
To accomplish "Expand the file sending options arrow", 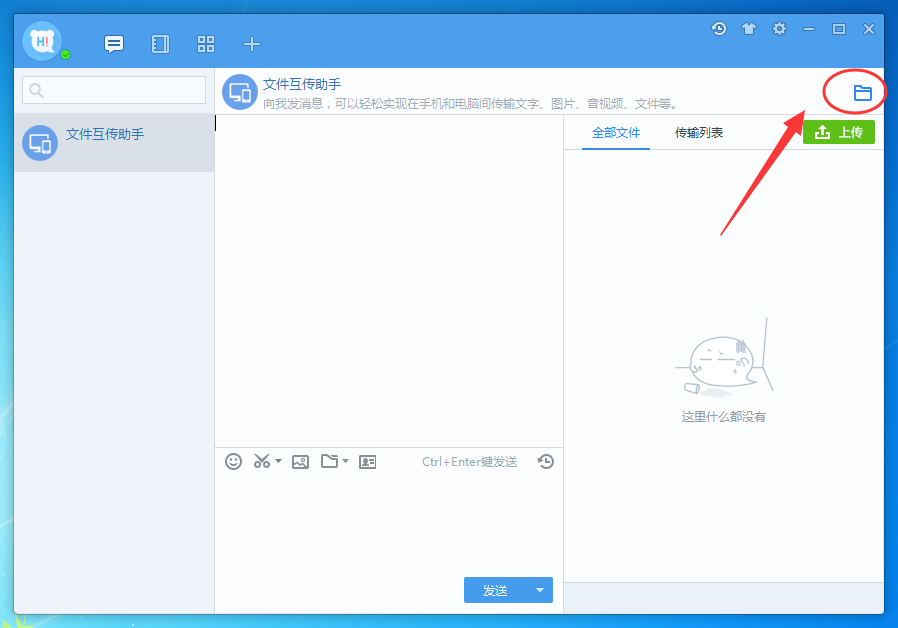I will [345, 461].
